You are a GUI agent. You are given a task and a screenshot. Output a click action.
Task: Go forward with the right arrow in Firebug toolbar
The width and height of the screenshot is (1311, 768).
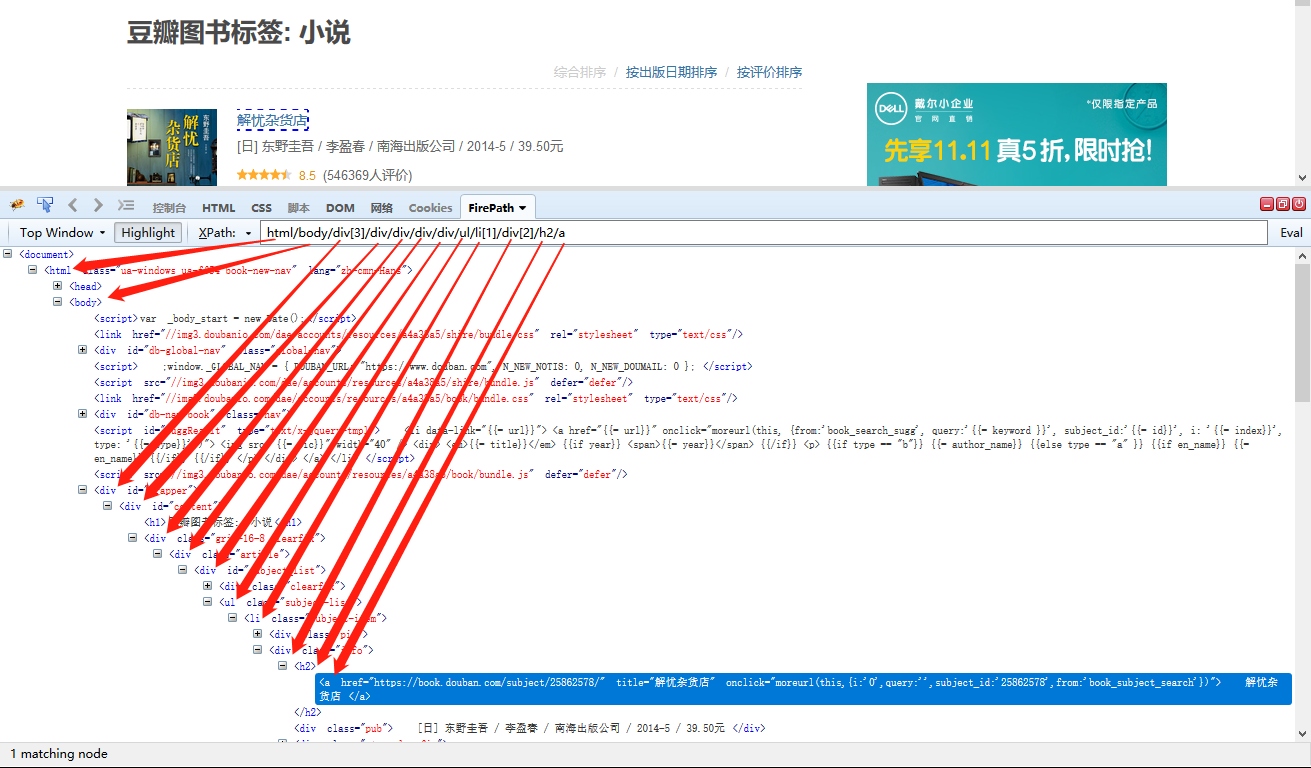pos(98,205)
